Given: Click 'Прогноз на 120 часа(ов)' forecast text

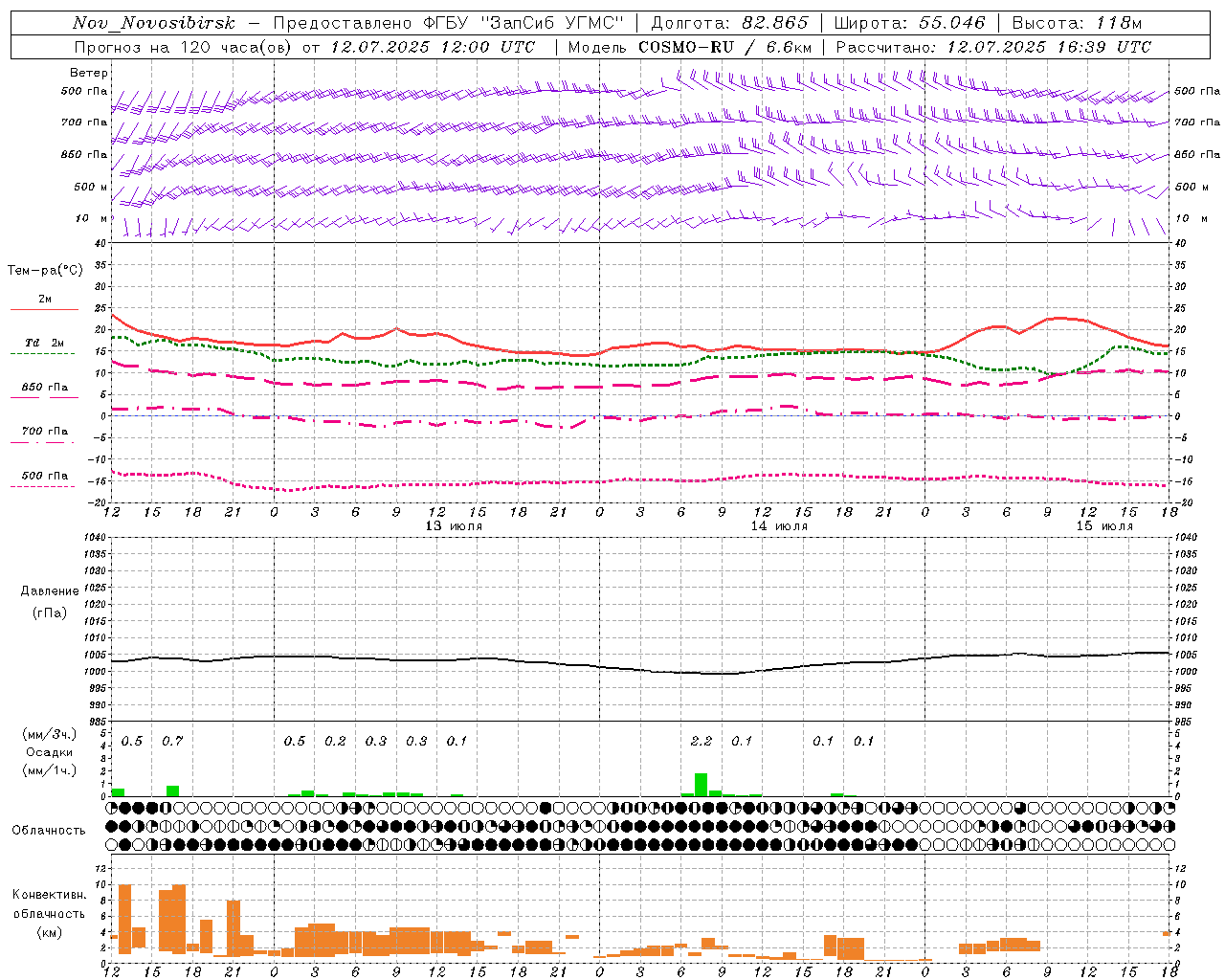Looking at the screenshot, I should click(x=183, y=47).
